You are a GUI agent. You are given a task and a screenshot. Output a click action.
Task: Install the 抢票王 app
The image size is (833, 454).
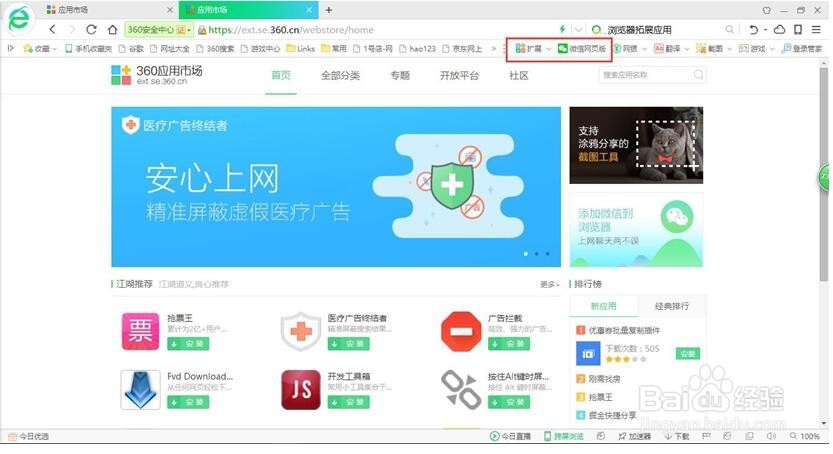pyautogui.click(x=188, y=344)
